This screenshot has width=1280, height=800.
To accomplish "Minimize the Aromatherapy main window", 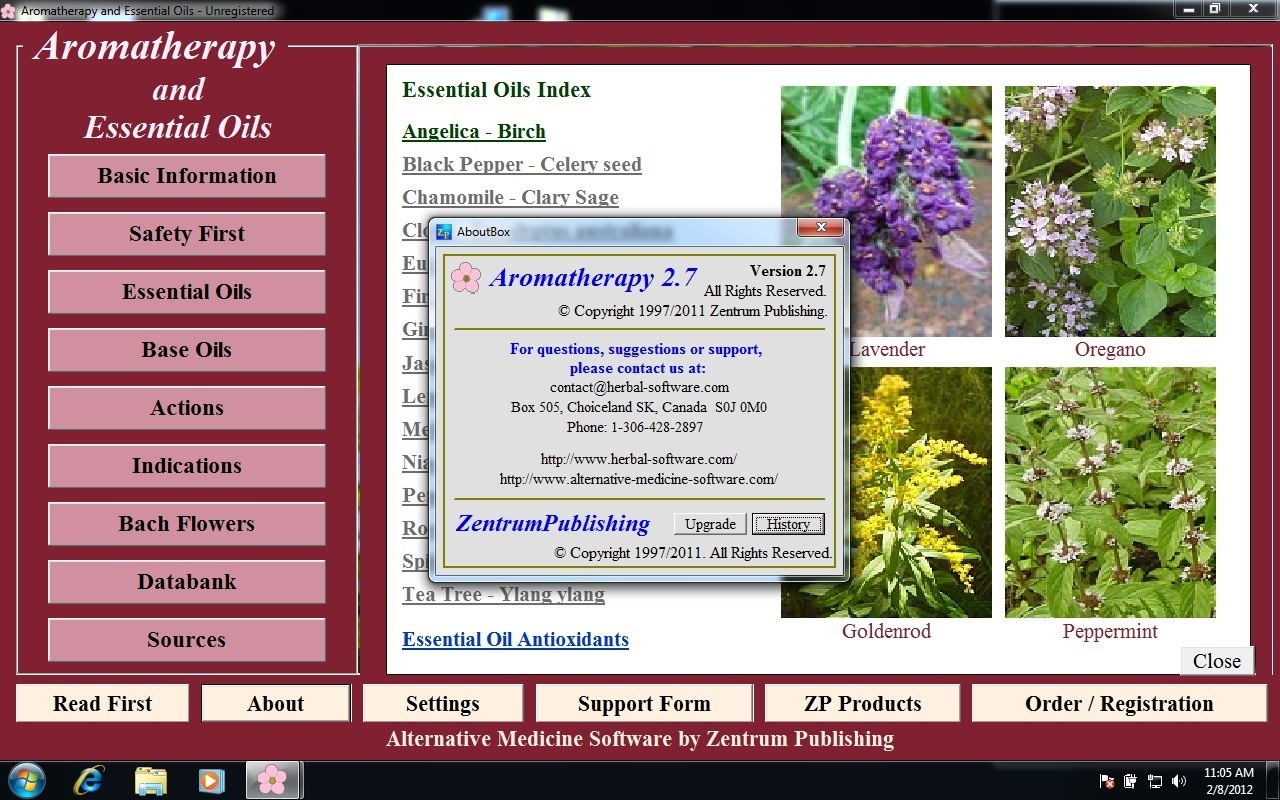I will tap(1188, 8).
